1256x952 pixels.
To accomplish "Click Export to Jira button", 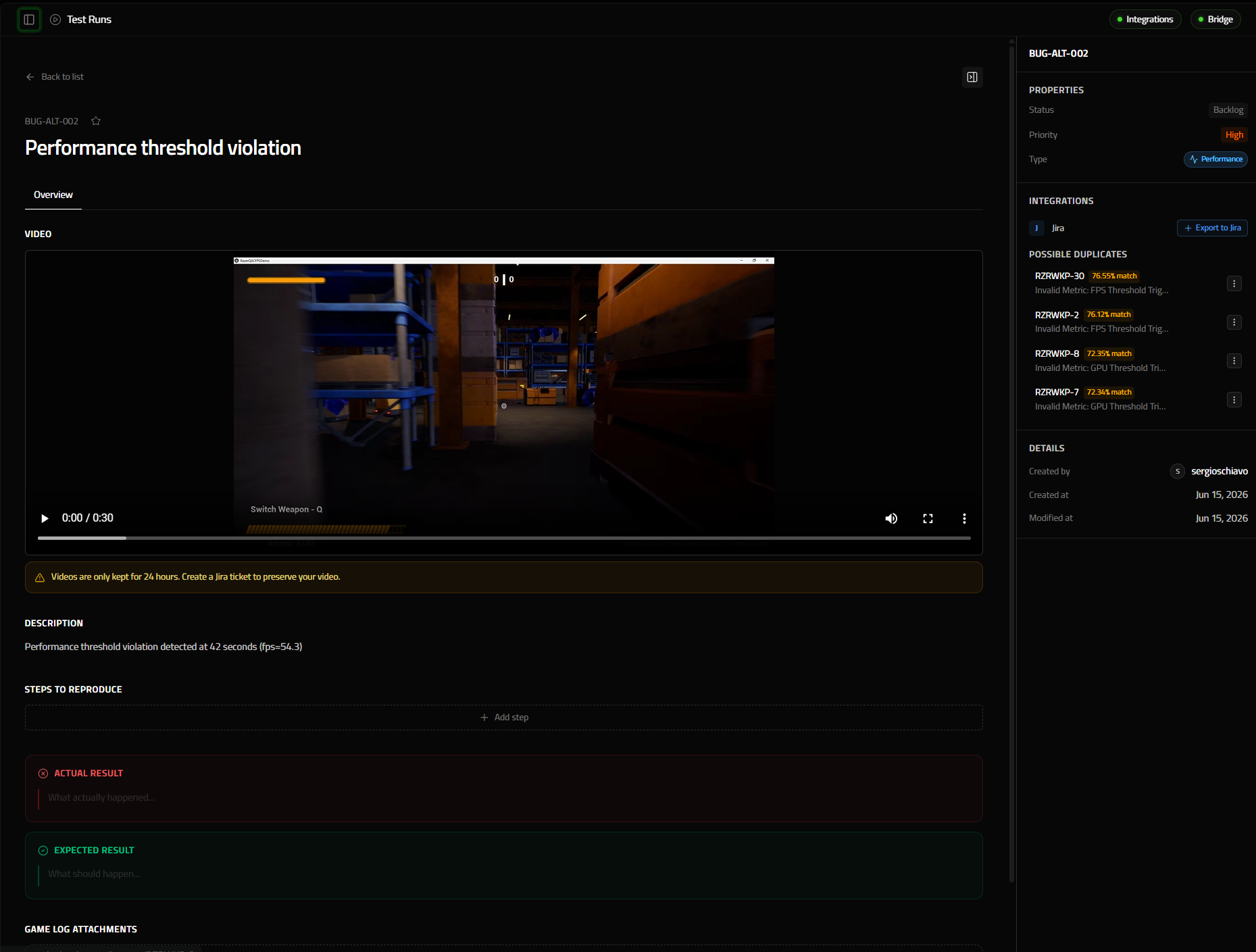I will coord(1212,228).
